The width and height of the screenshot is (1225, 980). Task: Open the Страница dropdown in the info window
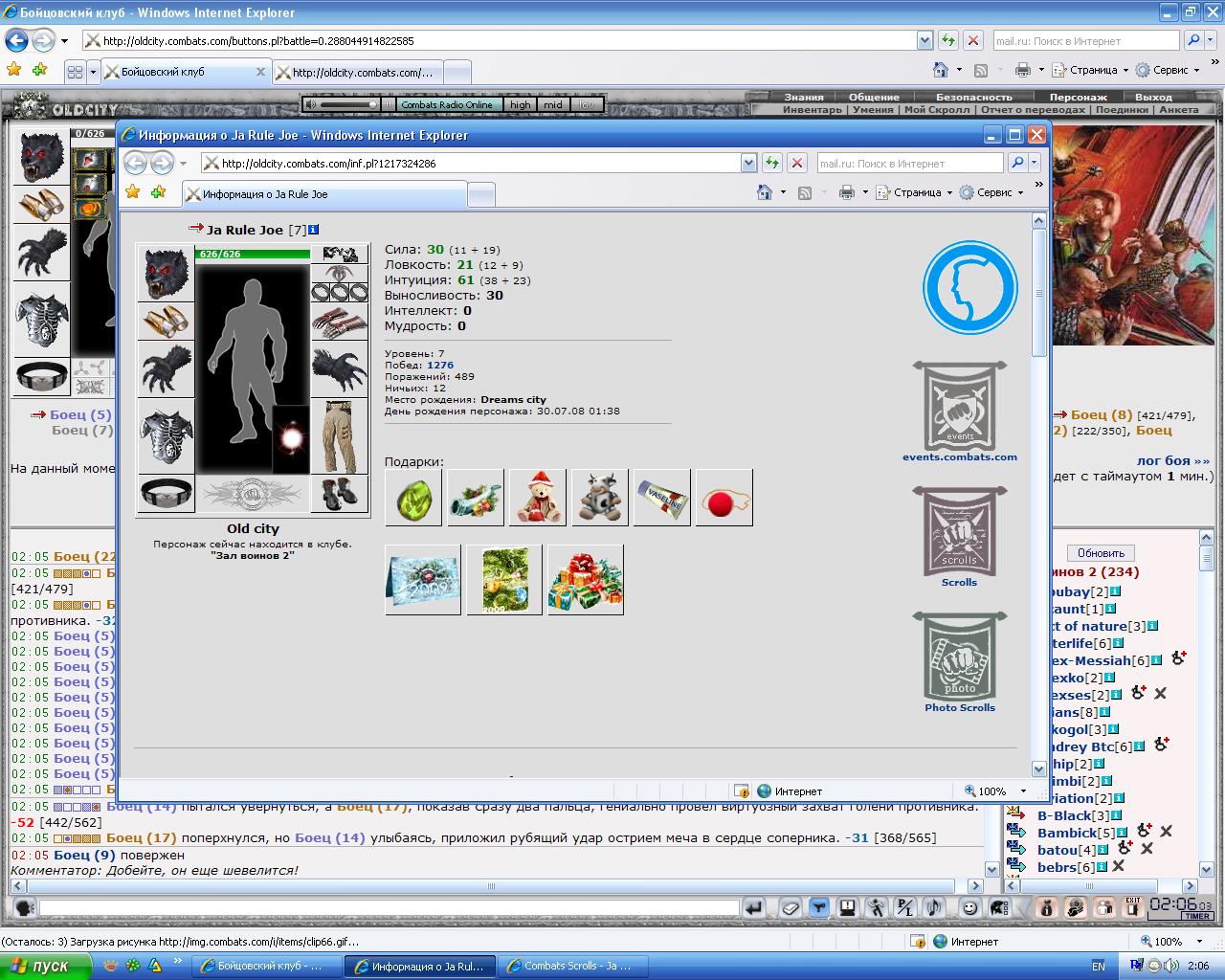(x=915, y=192)
